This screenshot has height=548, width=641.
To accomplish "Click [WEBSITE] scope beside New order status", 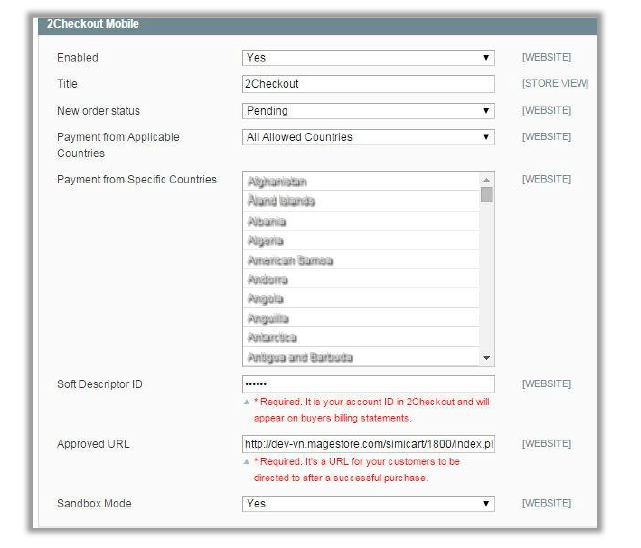I will click(546, 110).
